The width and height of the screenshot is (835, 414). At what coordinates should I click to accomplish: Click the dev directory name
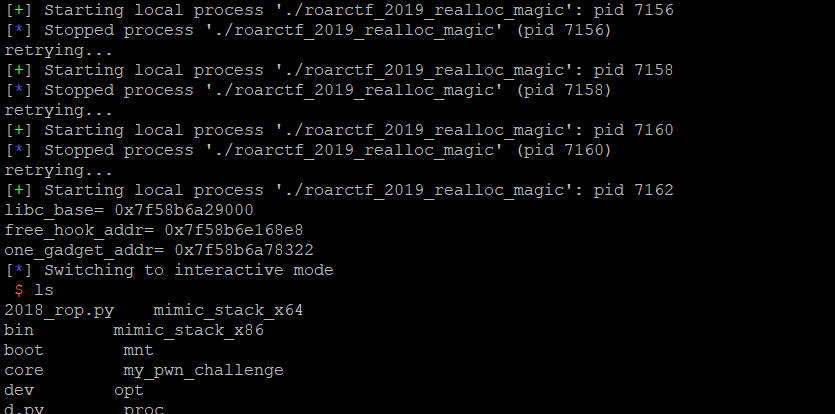(19, 390)
